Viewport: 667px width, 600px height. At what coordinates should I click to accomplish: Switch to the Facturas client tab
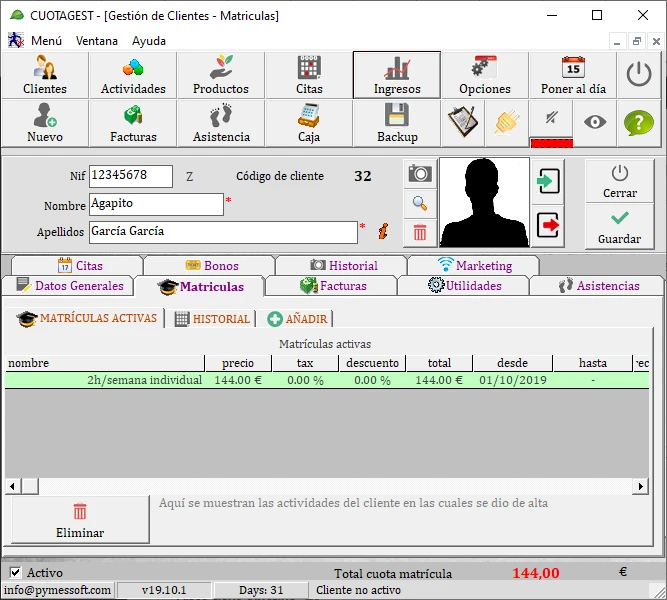coord(332,286)
